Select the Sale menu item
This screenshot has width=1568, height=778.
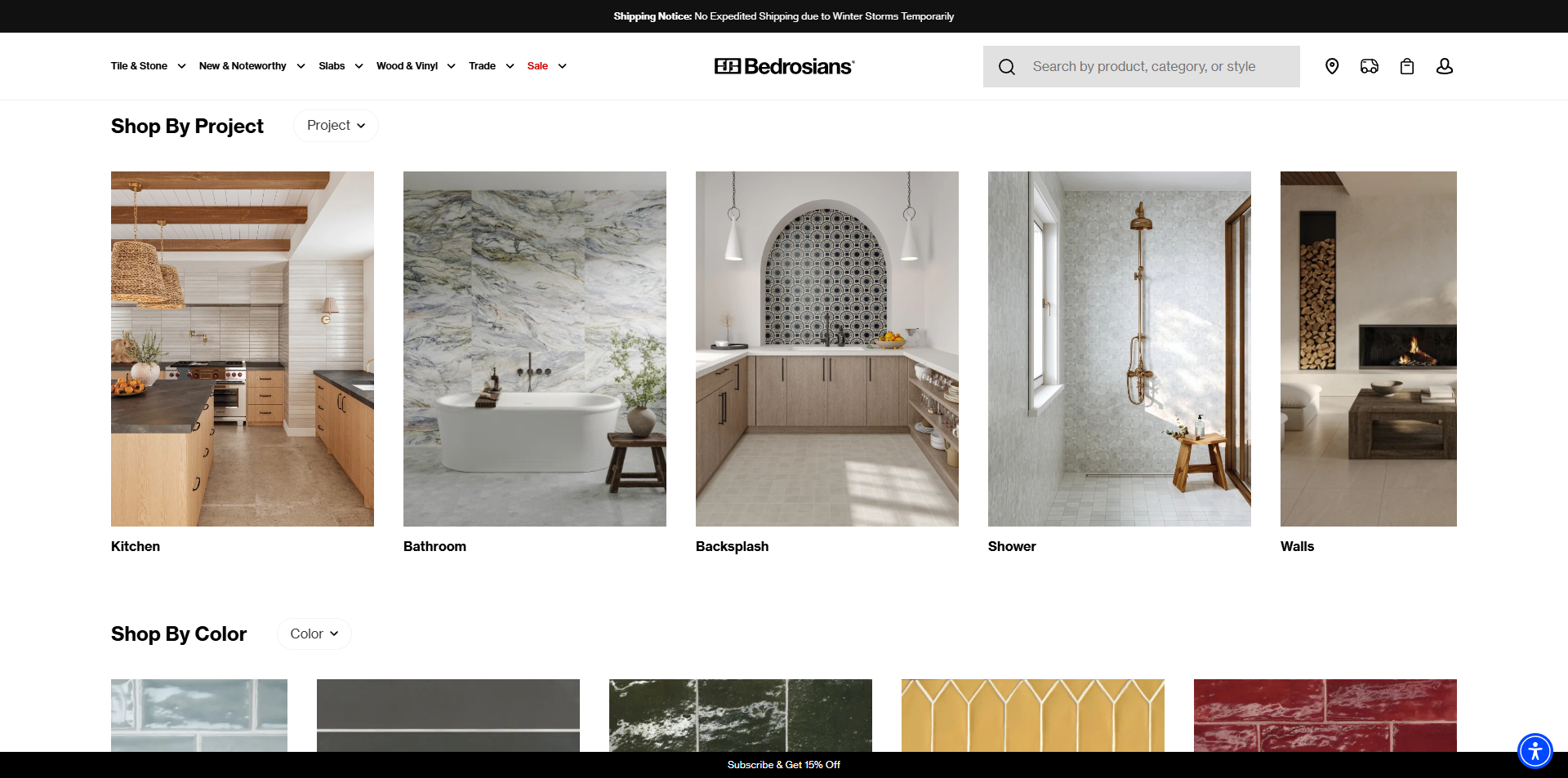coord(537,66)
